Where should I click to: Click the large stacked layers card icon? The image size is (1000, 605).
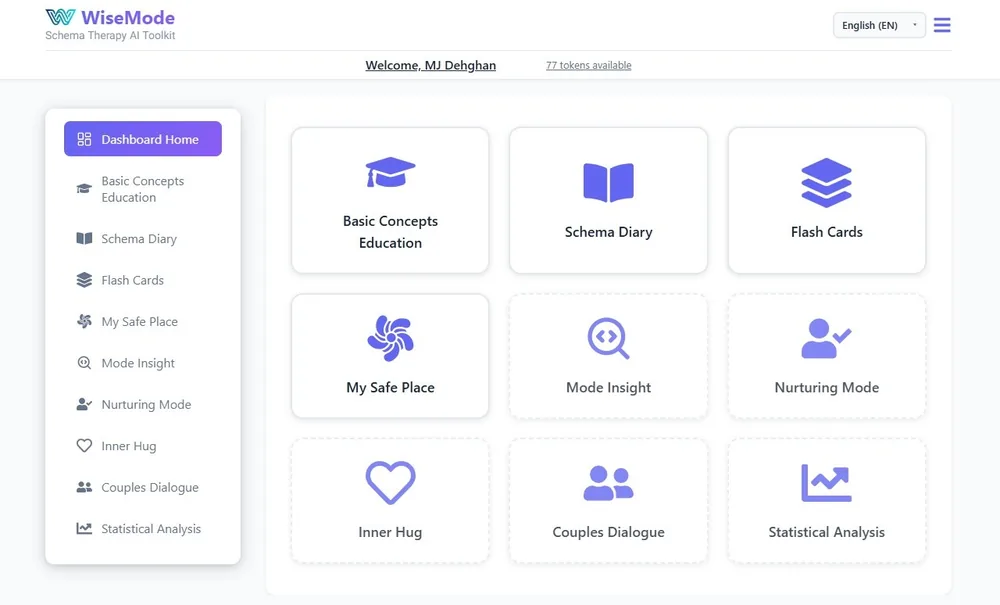(827, 182)
